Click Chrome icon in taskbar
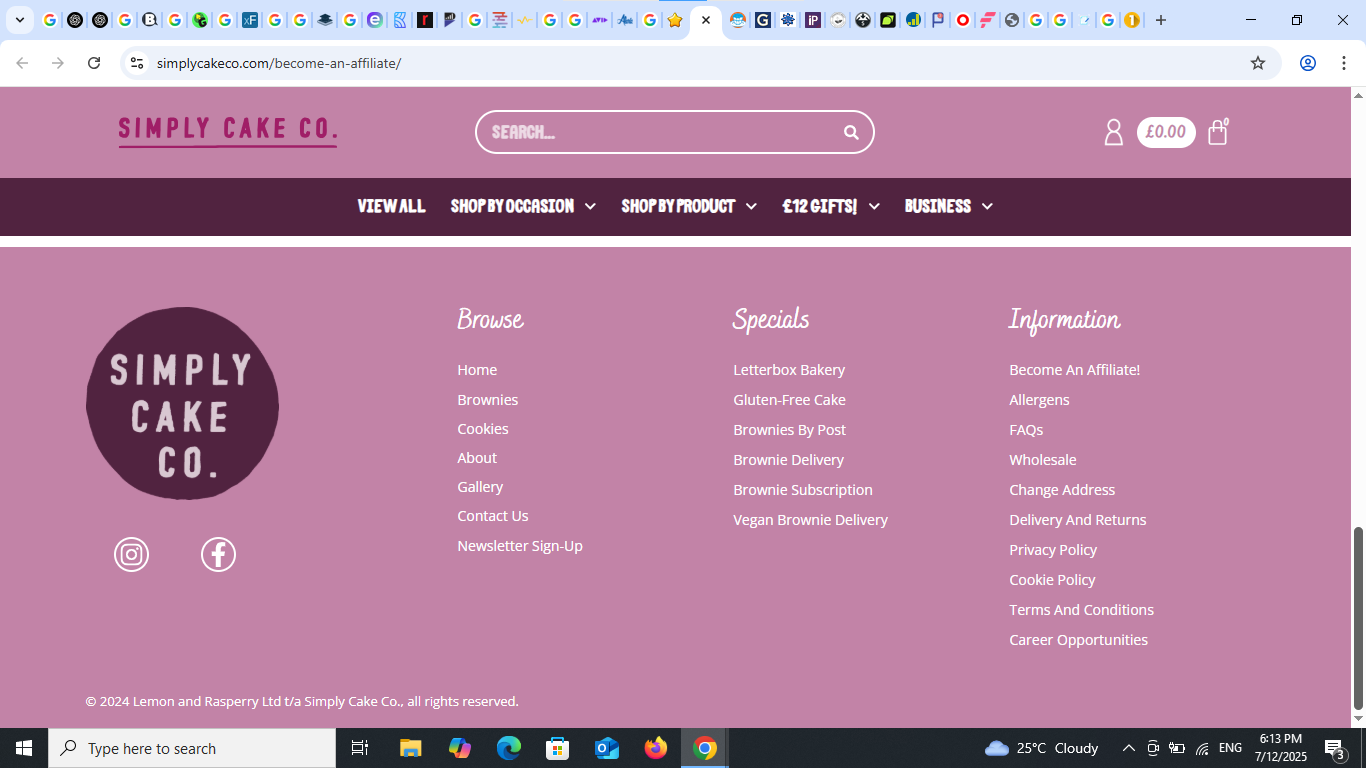The image size is (1366, 768). [705, 748]
